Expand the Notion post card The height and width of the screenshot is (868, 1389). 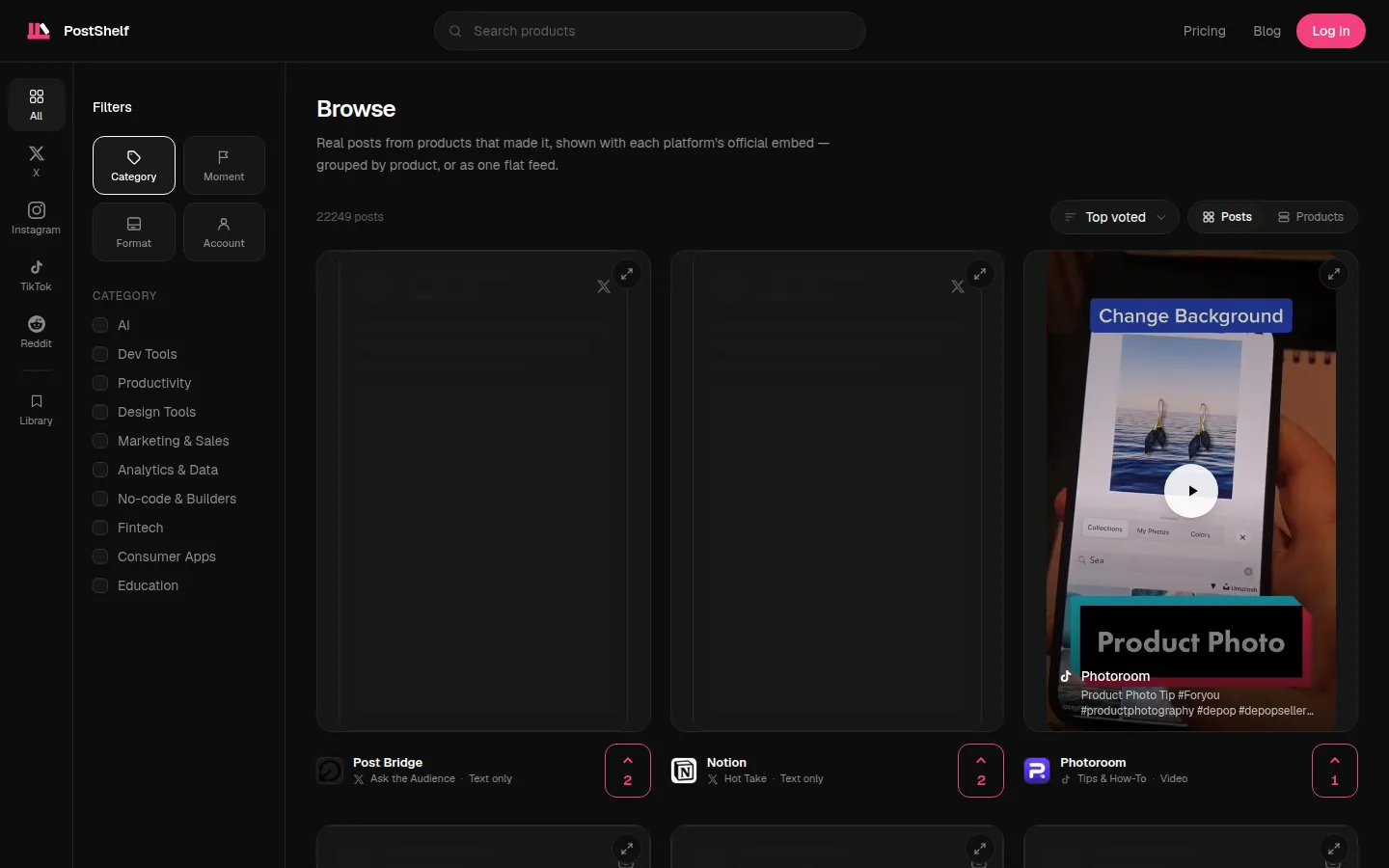tap(980, 274)
